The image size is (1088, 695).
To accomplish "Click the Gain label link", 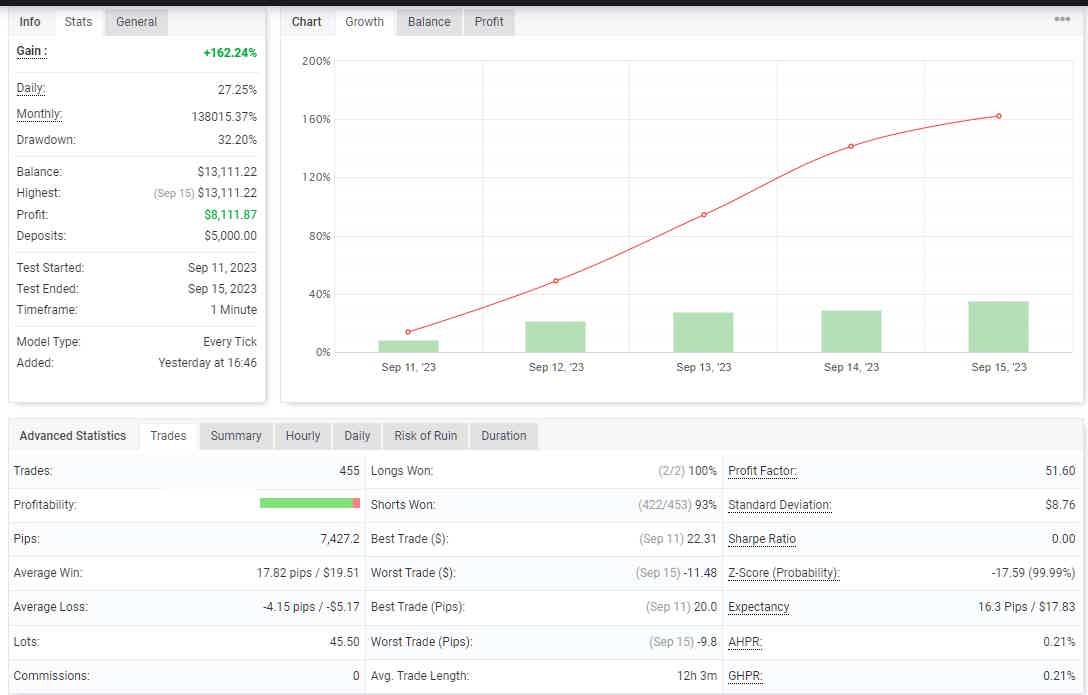I will [31, 51].
